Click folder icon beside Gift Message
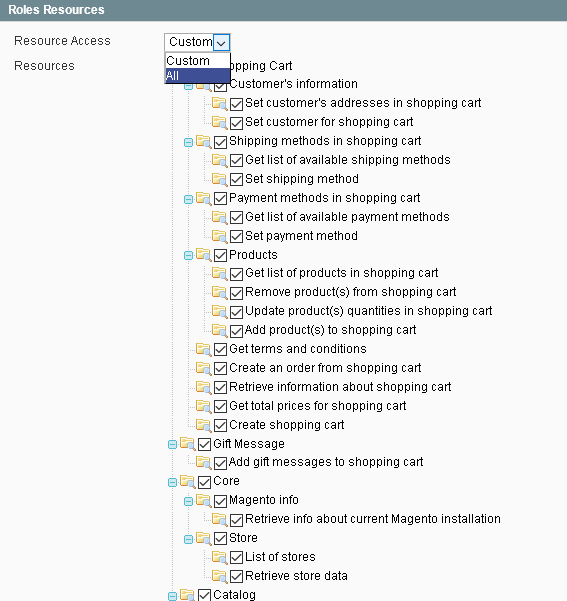Image resolution: width=567 pixels, height=601 pixels. point(187,443)
